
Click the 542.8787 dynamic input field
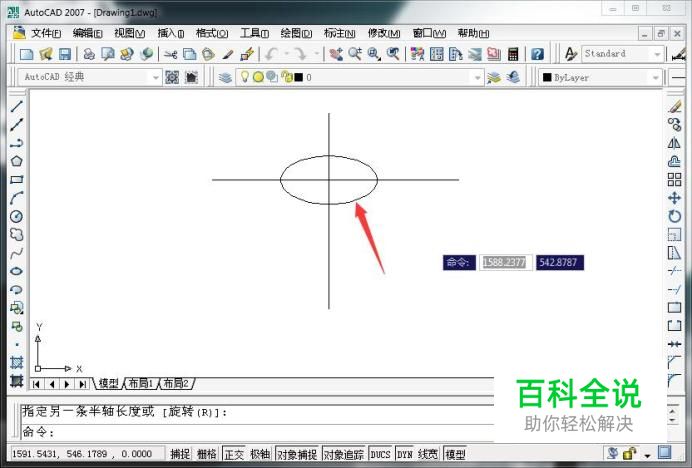559,262
